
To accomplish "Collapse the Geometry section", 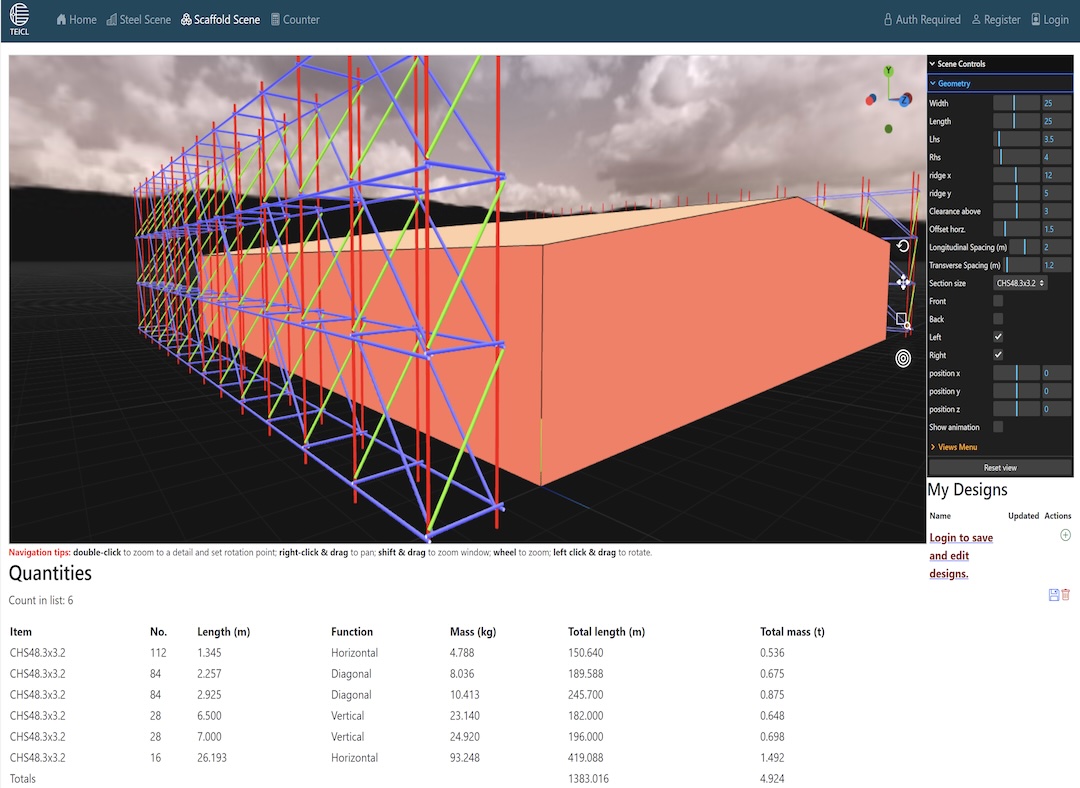I will [x=954, y=84].
